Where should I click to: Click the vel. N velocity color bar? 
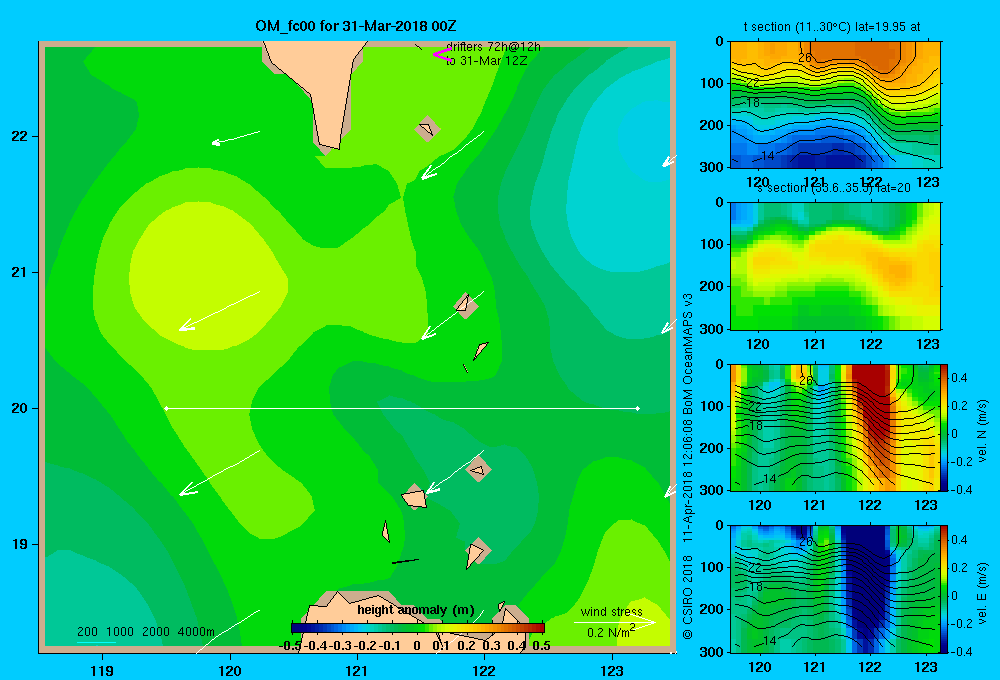[944, 427]
